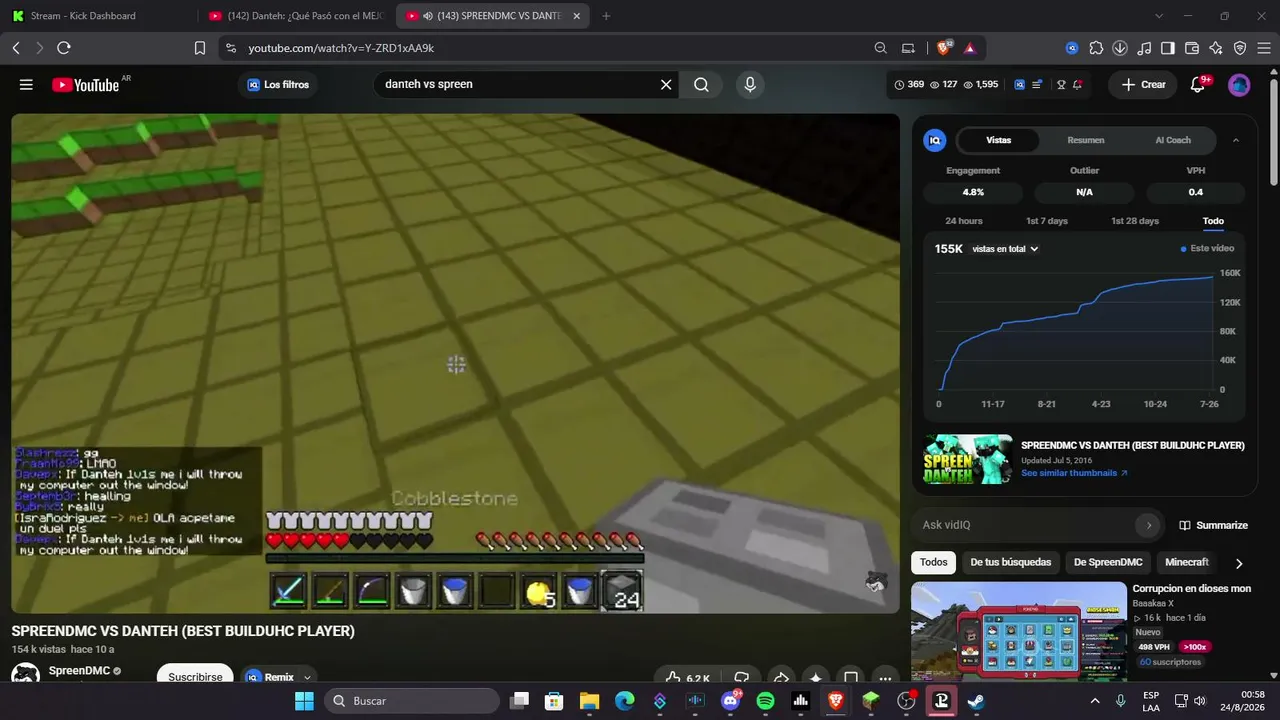This screenshot has width=1280, height=720.
Task: Open Brave Leo AI sparkle icon
Action: point(1216,48)
